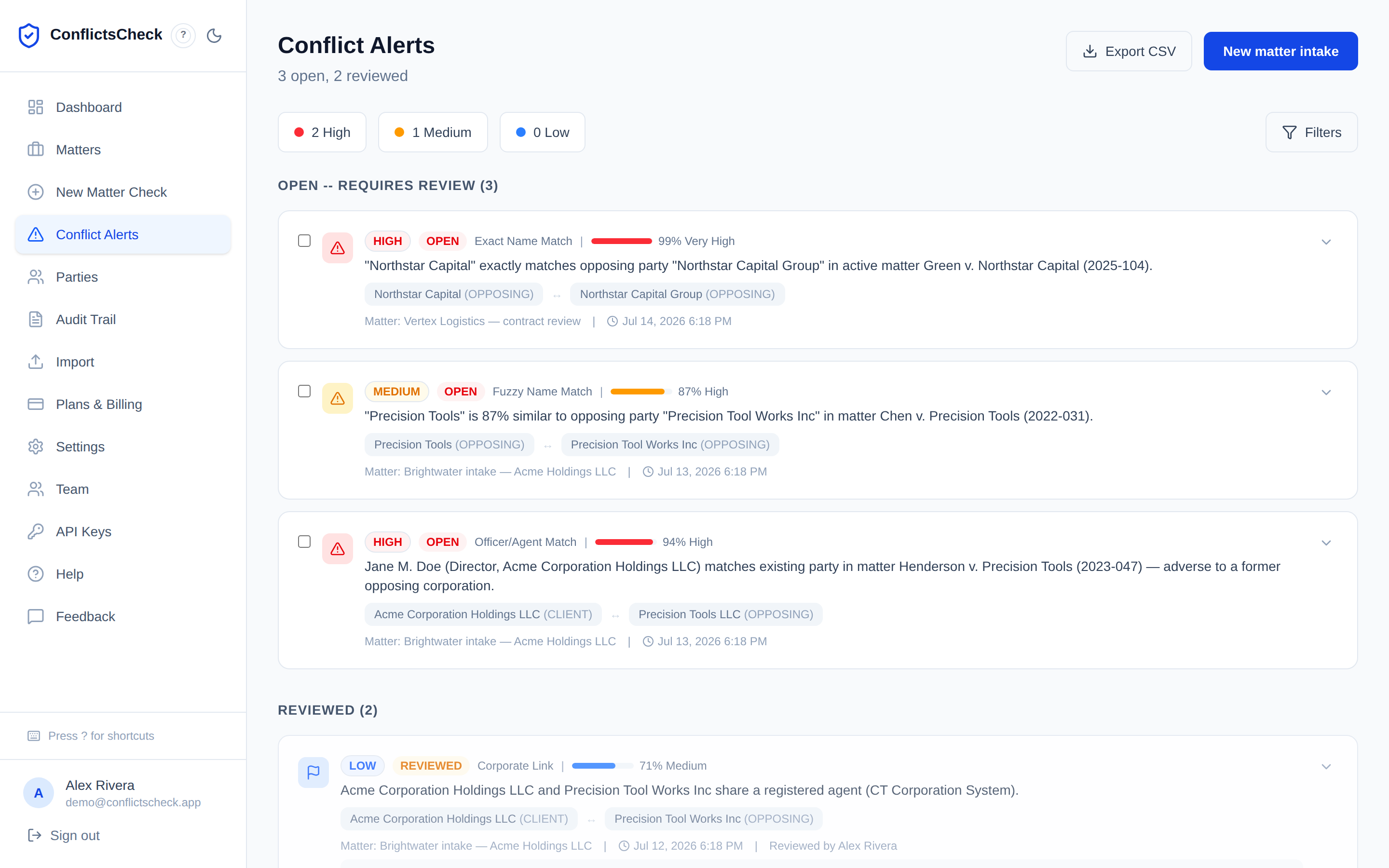
Task: Click the Precision Tool Works Inc chip in Fuzzy alert
Action: coord(670,445)
